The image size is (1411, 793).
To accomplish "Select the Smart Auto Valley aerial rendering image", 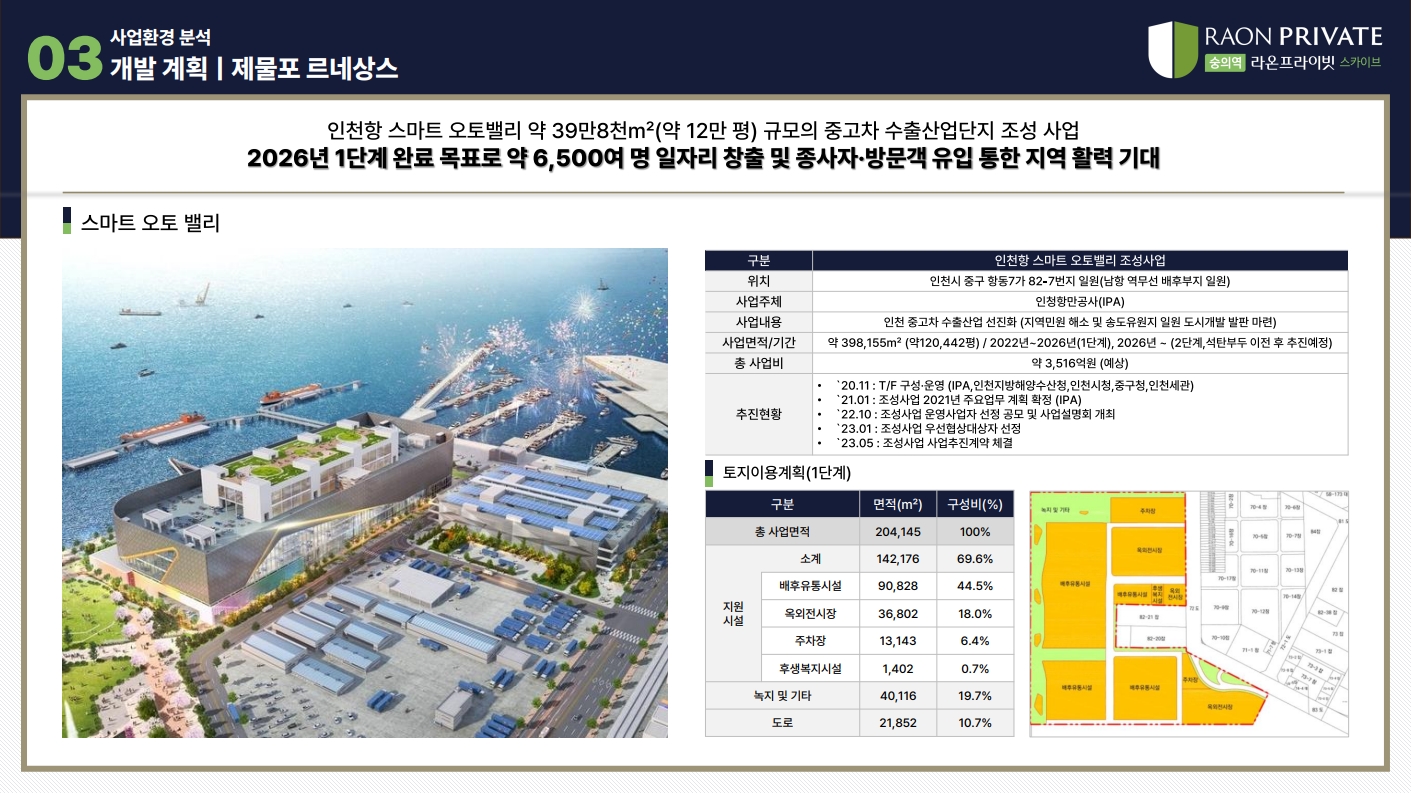I will click(365, 493).
